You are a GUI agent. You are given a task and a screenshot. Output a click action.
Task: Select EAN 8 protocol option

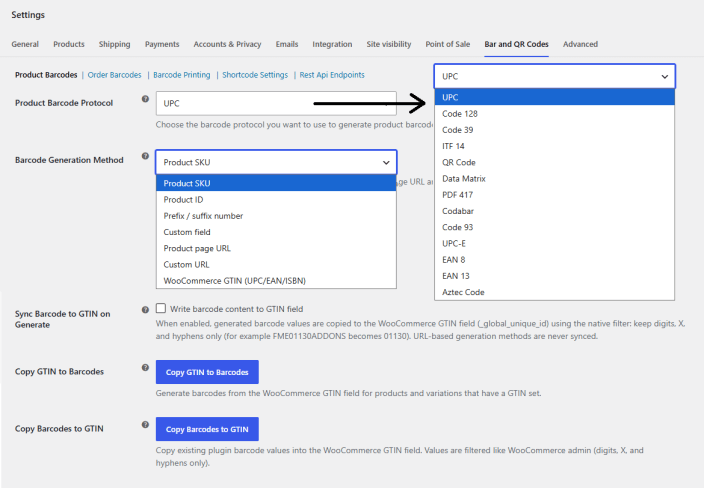pos(554,259)
